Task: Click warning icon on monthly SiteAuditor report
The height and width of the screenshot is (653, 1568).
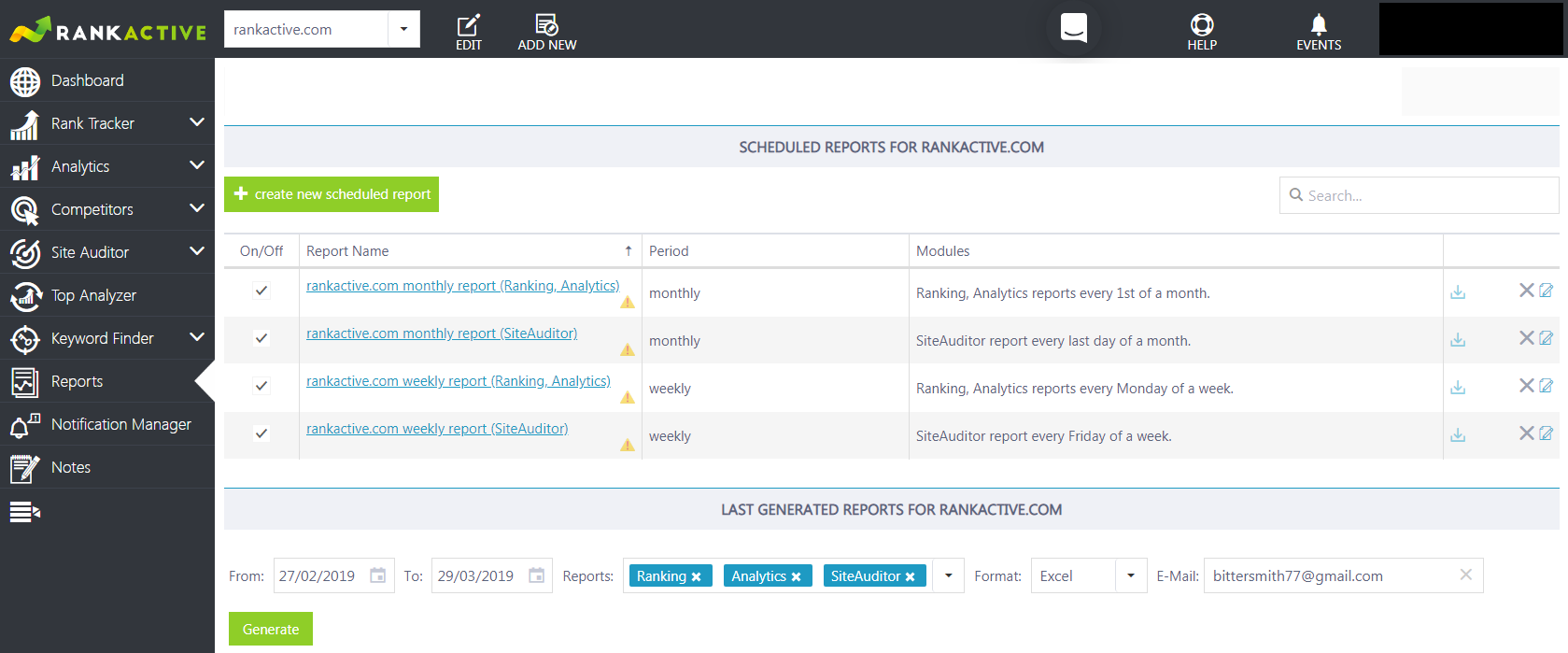Action: [x=628, y=350]
